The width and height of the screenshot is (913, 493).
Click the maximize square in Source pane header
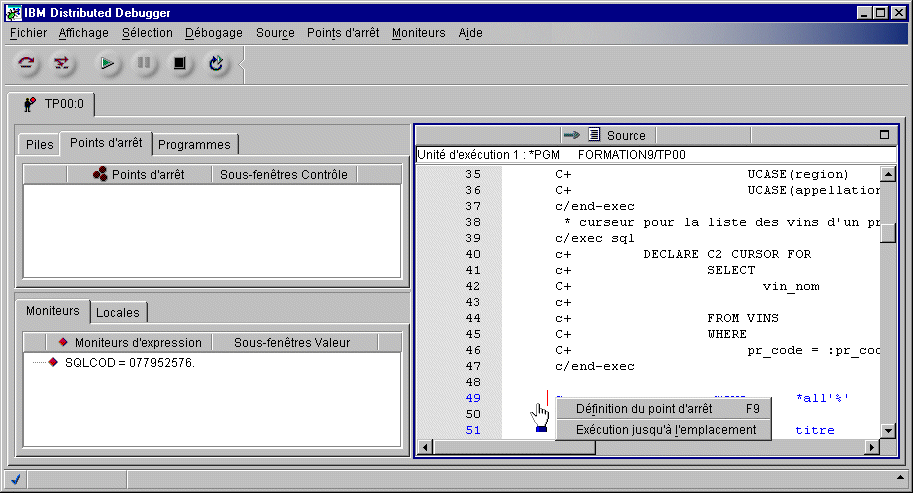(884, 134)
